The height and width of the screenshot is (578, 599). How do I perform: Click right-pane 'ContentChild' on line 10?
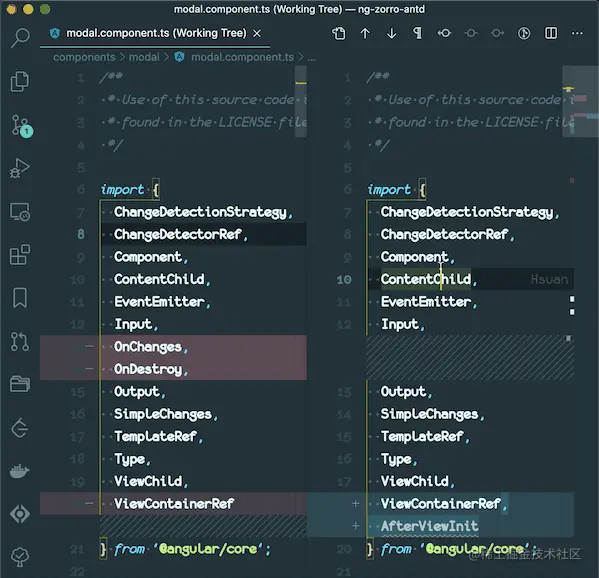coord(426,279)
